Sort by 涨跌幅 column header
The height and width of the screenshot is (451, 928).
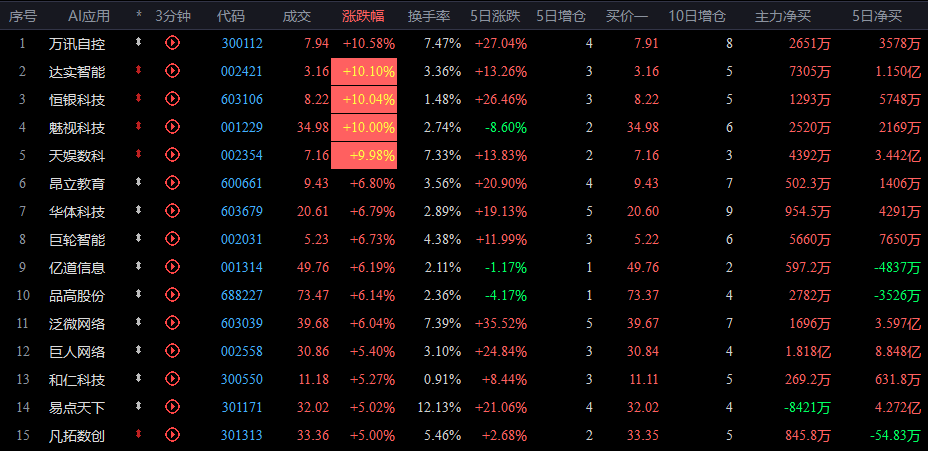click(363, 16)
